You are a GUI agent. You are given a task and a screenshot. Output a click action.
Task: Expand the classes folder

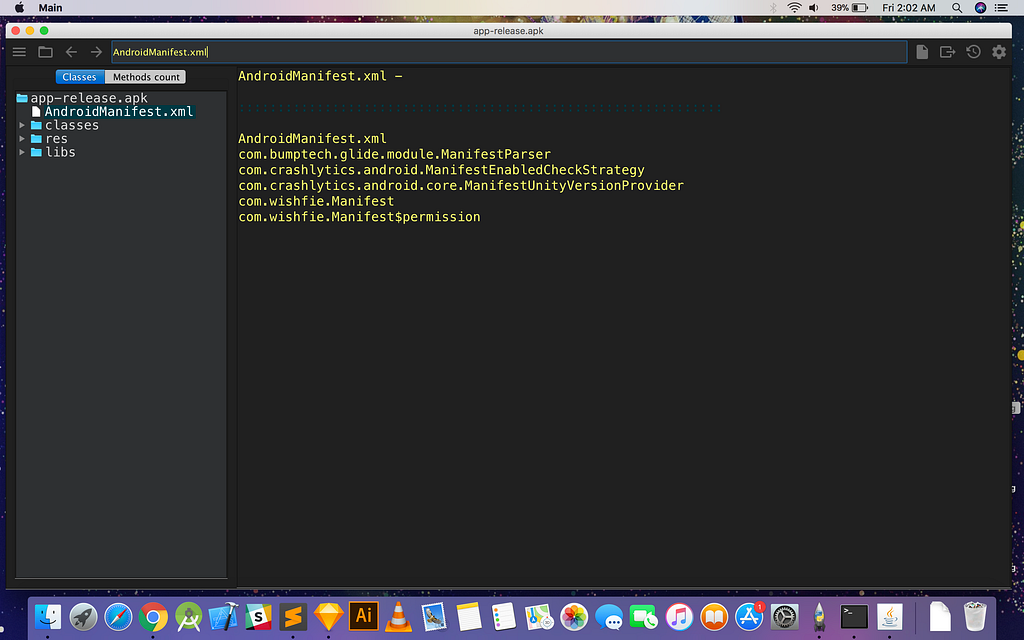22,125
